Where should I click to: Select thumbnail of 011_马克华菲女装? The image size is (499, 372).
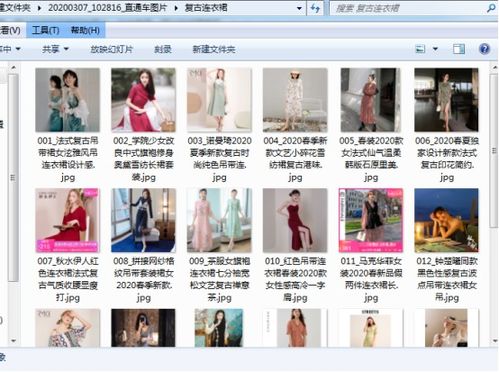coord(371,220)
